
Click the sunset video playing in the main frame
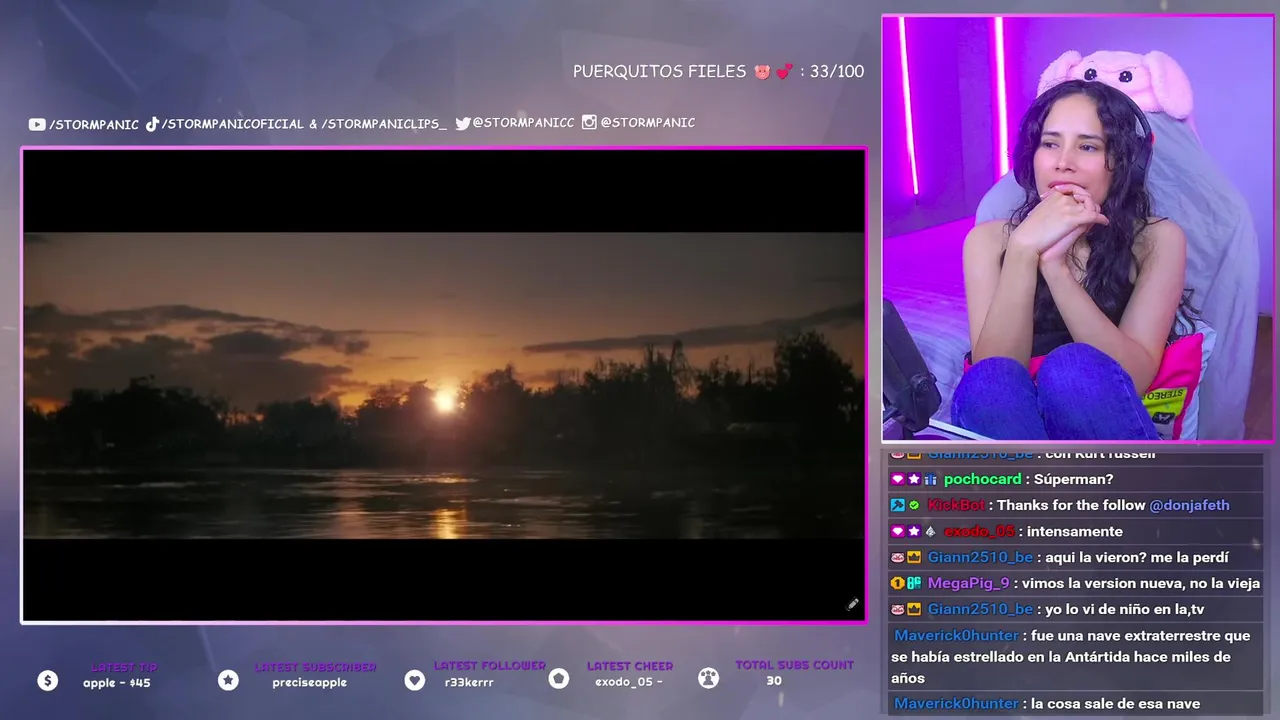(x=444, y=386)
